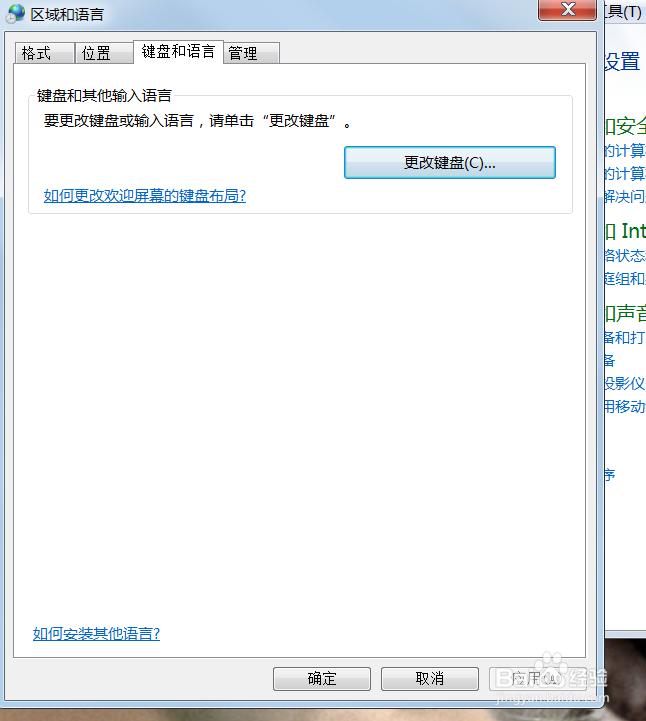Click the 声音 heading in Control Panel window
Image resolution: width=646 pixels, height=721 pixels.
(625, 313)
